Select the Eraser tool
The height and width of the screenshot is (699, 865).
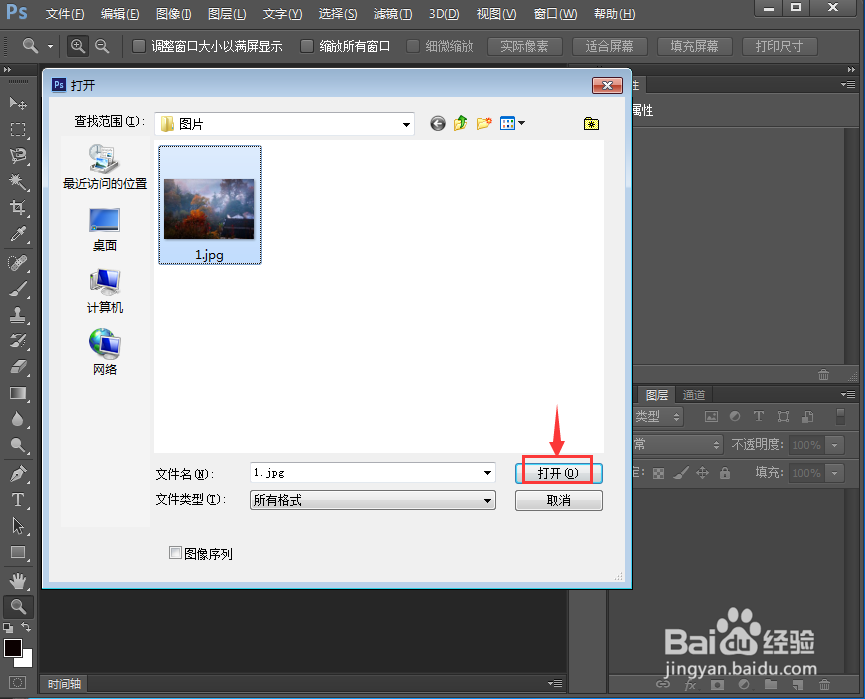(18, 367)
